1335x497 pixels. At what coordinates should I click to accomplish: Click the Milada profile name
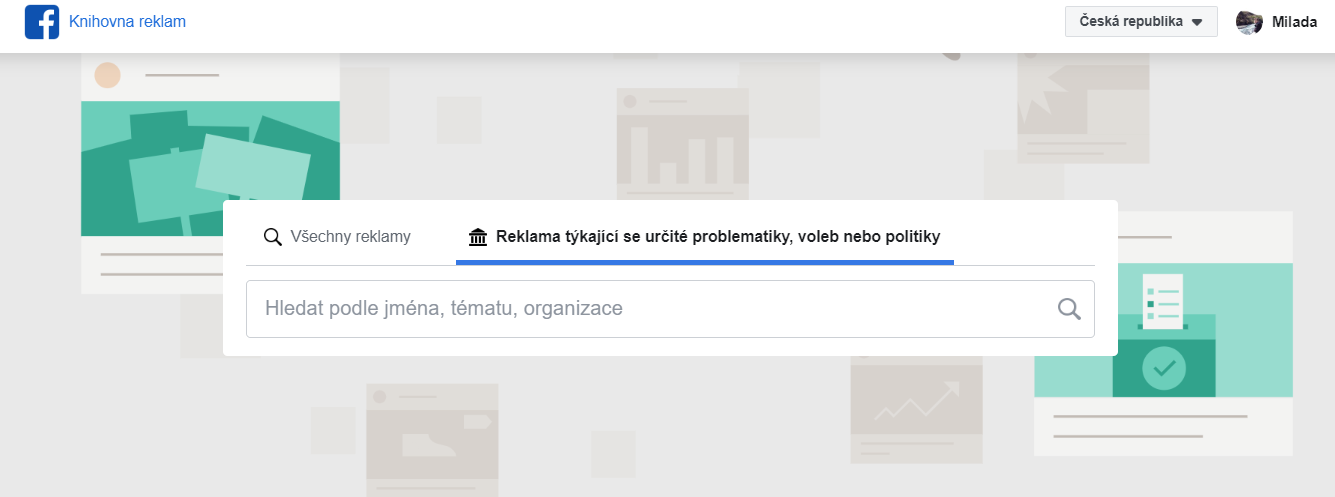tap(1294, 22)
